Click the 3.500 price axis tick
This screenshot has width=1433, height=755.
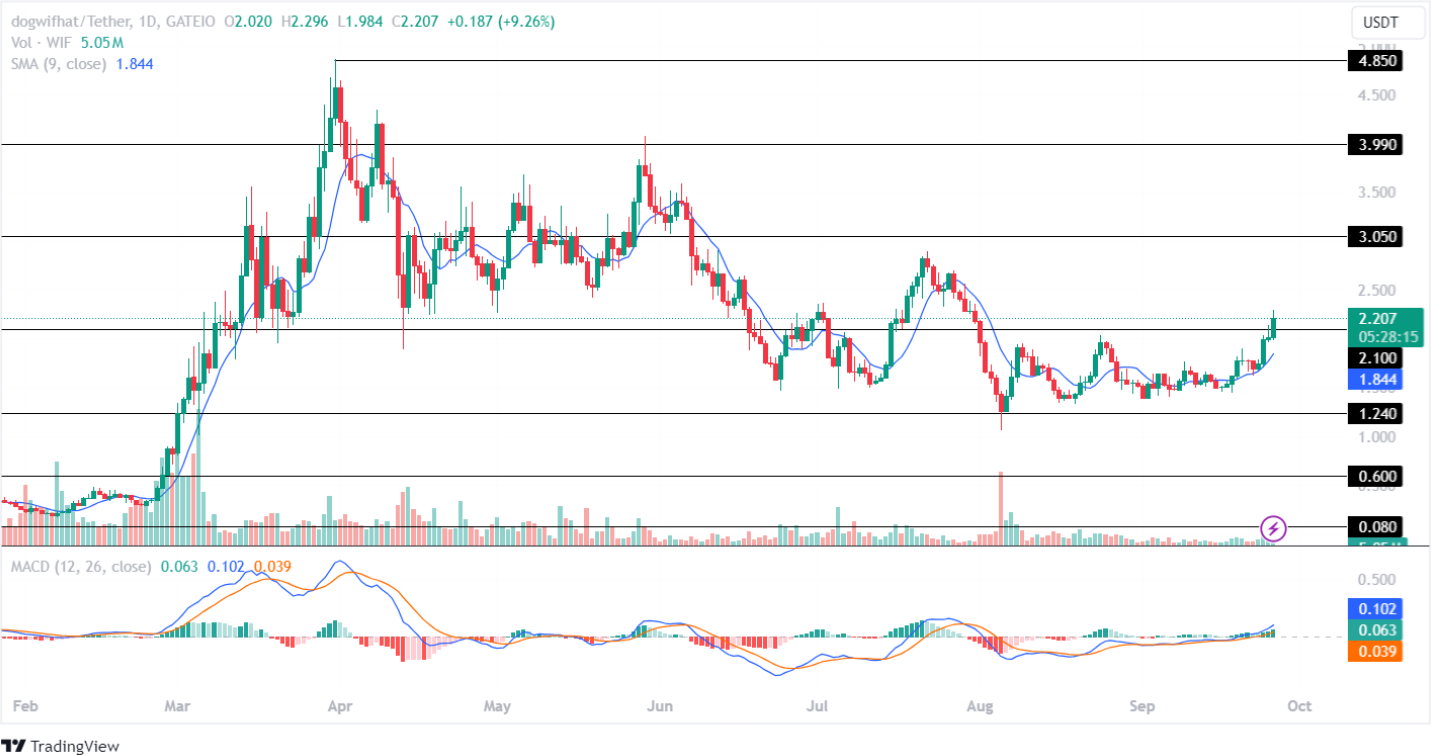click(x=1376, y=193)
